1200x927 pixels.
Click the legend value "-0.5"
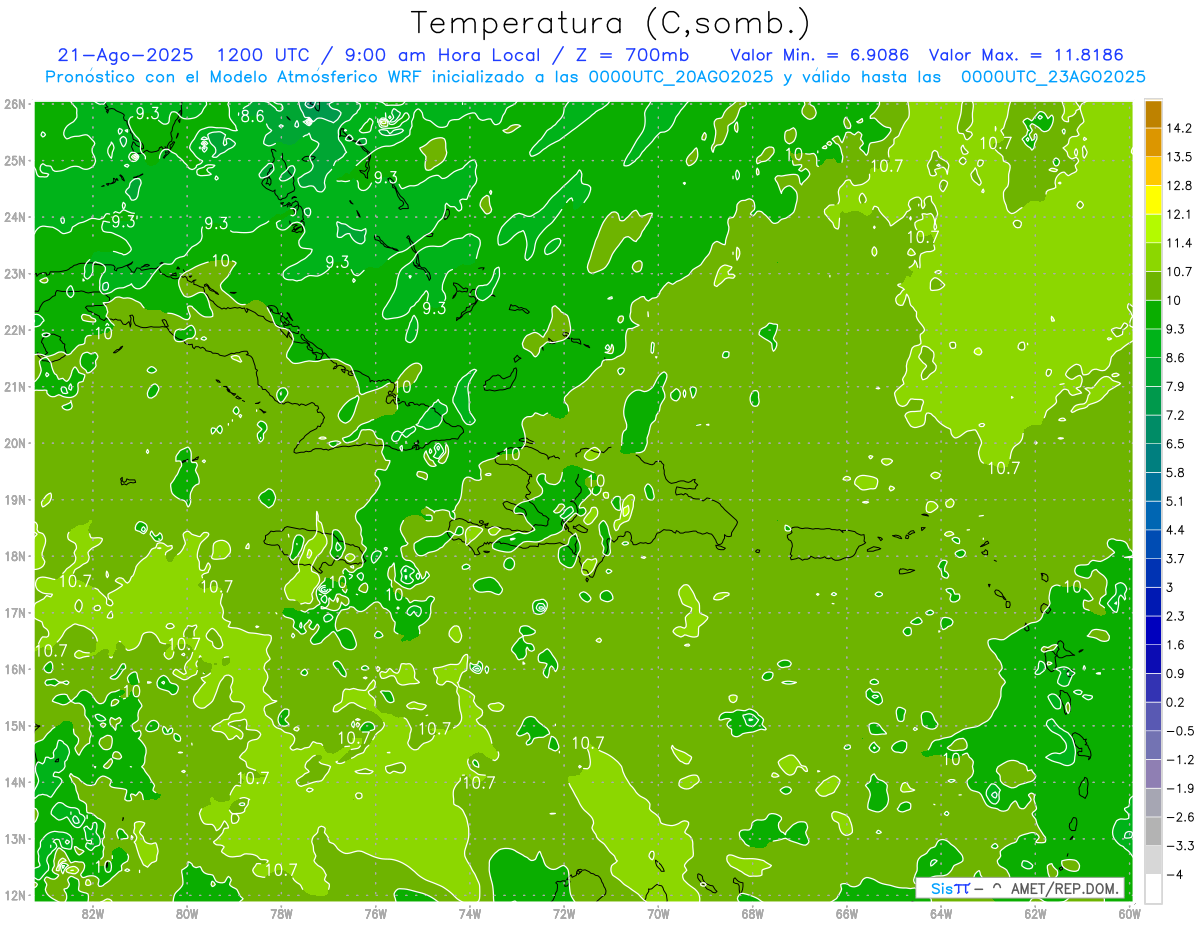(1179, 731)
